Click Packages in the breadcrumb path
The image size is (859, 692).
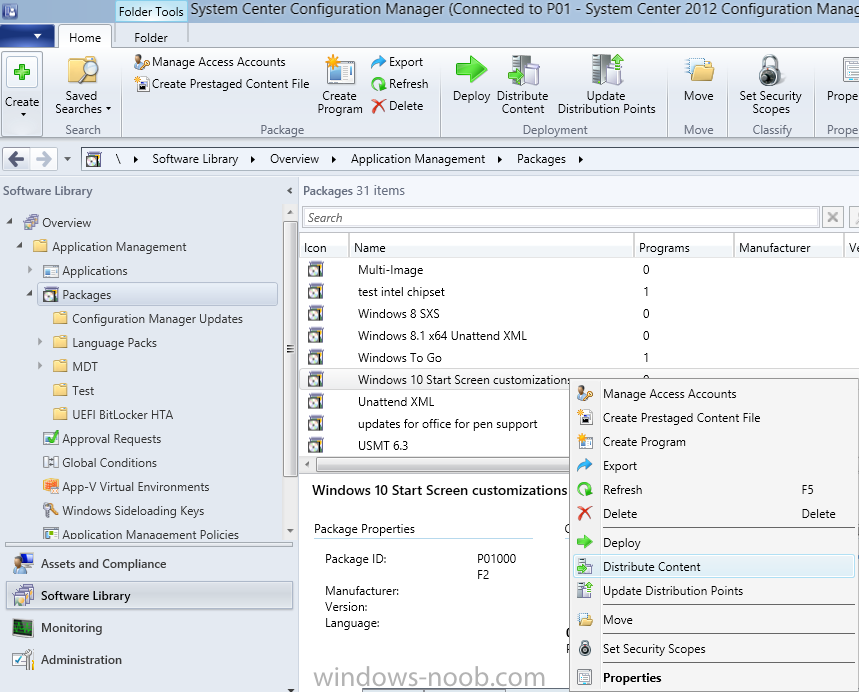[541, 159]
